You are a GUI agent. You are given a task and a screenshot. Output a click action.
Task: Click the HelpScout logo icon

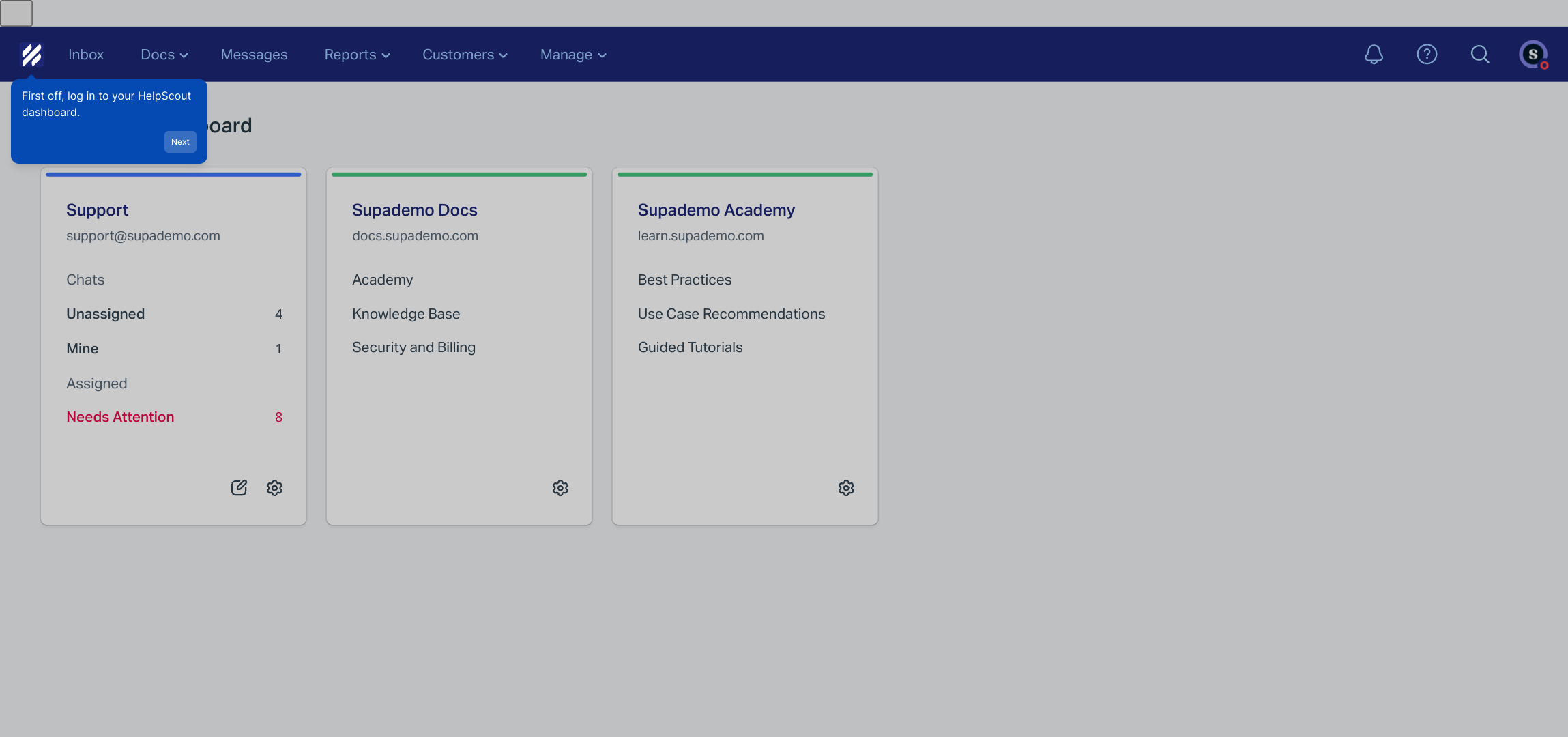click(x=31, y=55)
